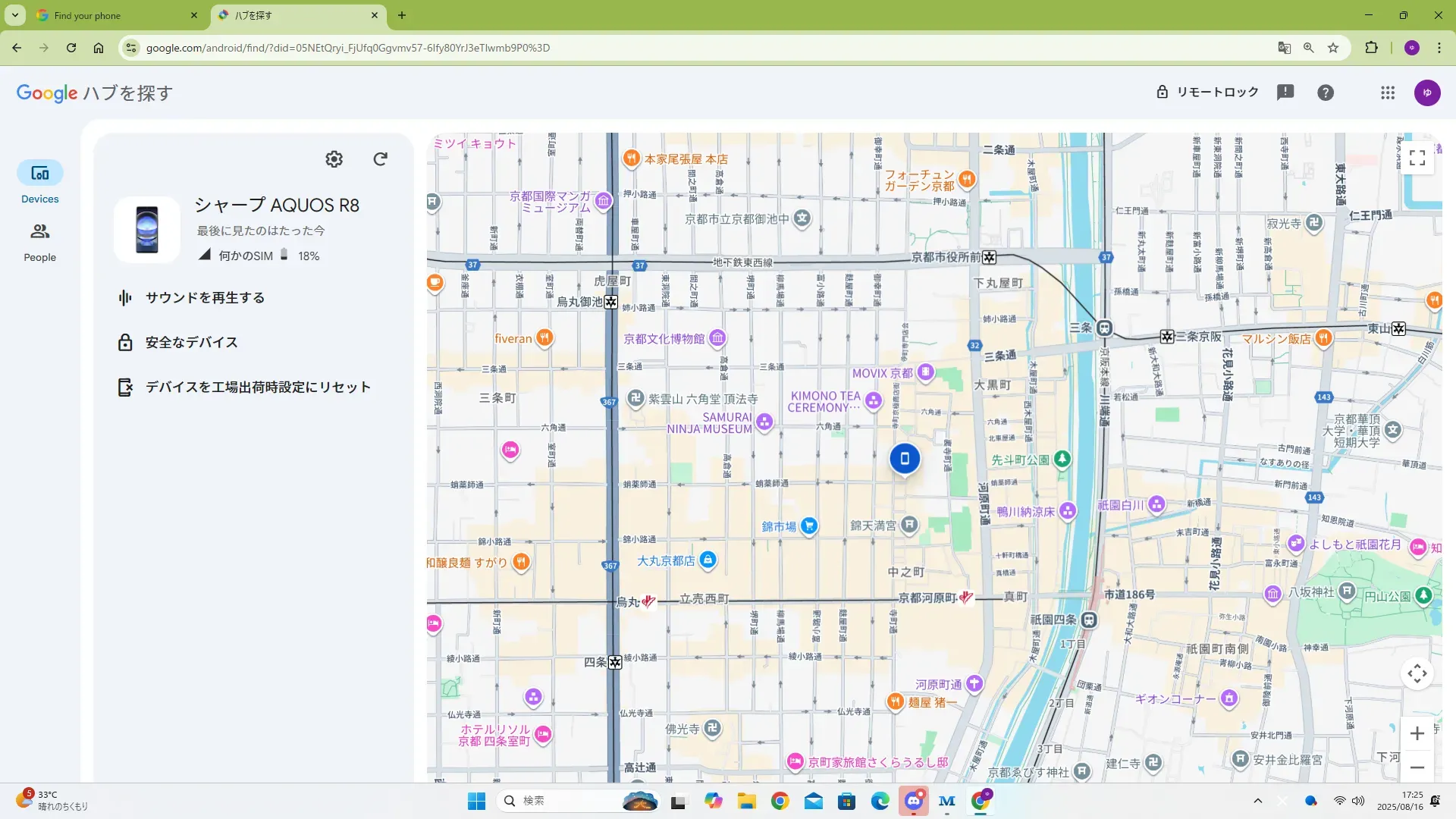Click リモートロック remote lock button
The image size is (1456, 819).
[x=1207, y=93]
